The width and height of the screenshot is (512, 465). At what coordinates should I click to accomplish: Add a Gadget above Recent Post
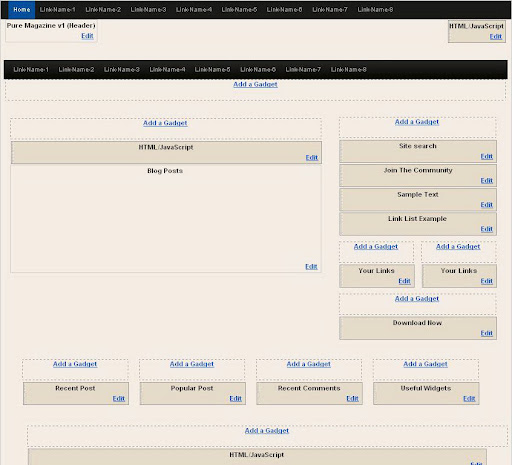point(75,364)
